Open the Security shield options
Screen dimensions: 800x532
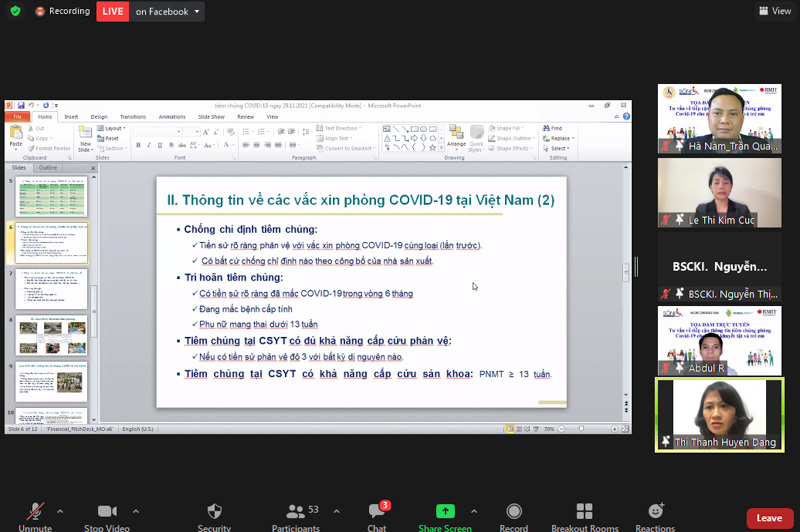click(x=214, y=512)
